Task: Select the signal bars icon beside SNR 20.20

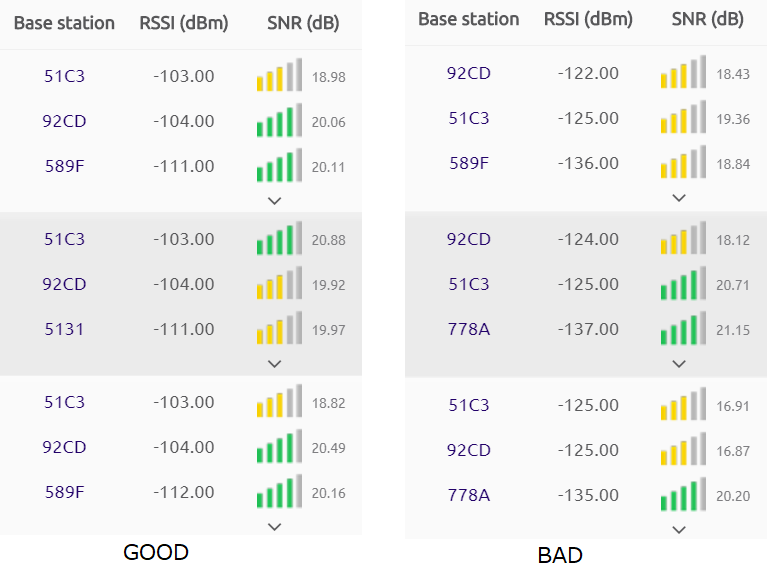Action: [x=683, y=496]
